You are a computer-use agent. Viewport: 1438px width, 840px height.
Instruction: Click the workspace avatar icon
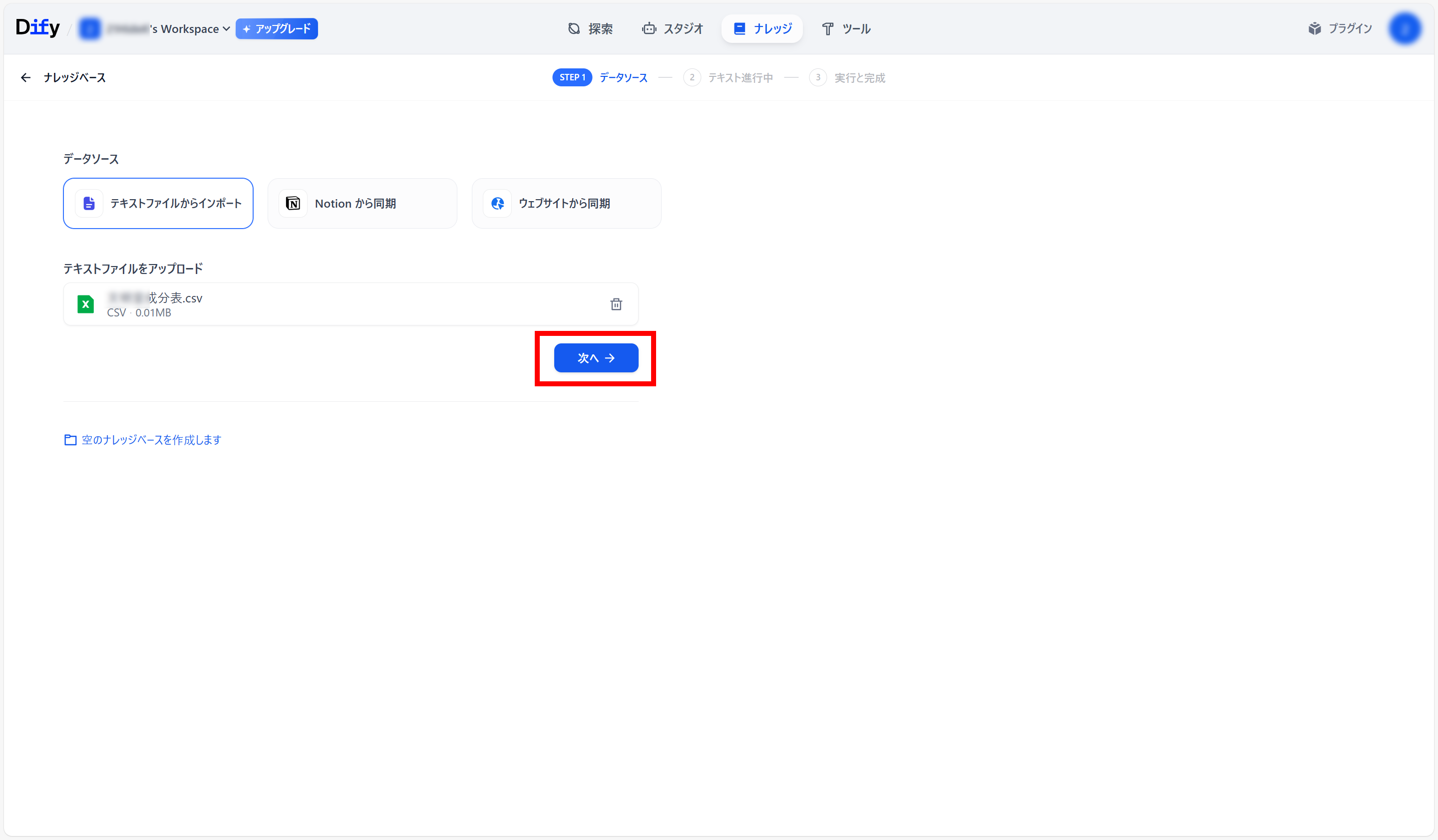[x=89, y=28]
